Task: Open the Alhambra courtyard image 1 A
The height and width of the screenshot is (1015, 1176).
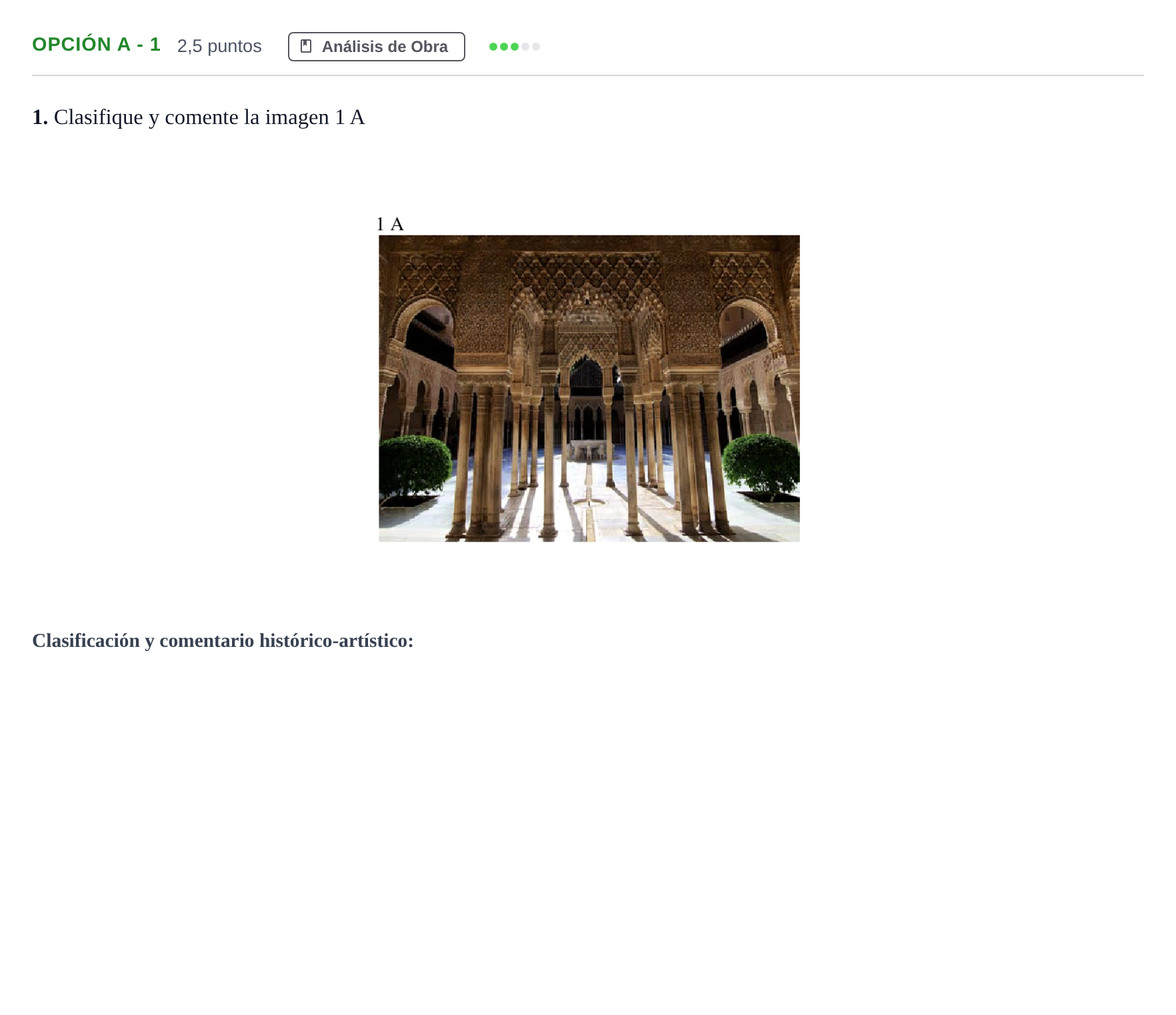Action: [x=589, y=388]
